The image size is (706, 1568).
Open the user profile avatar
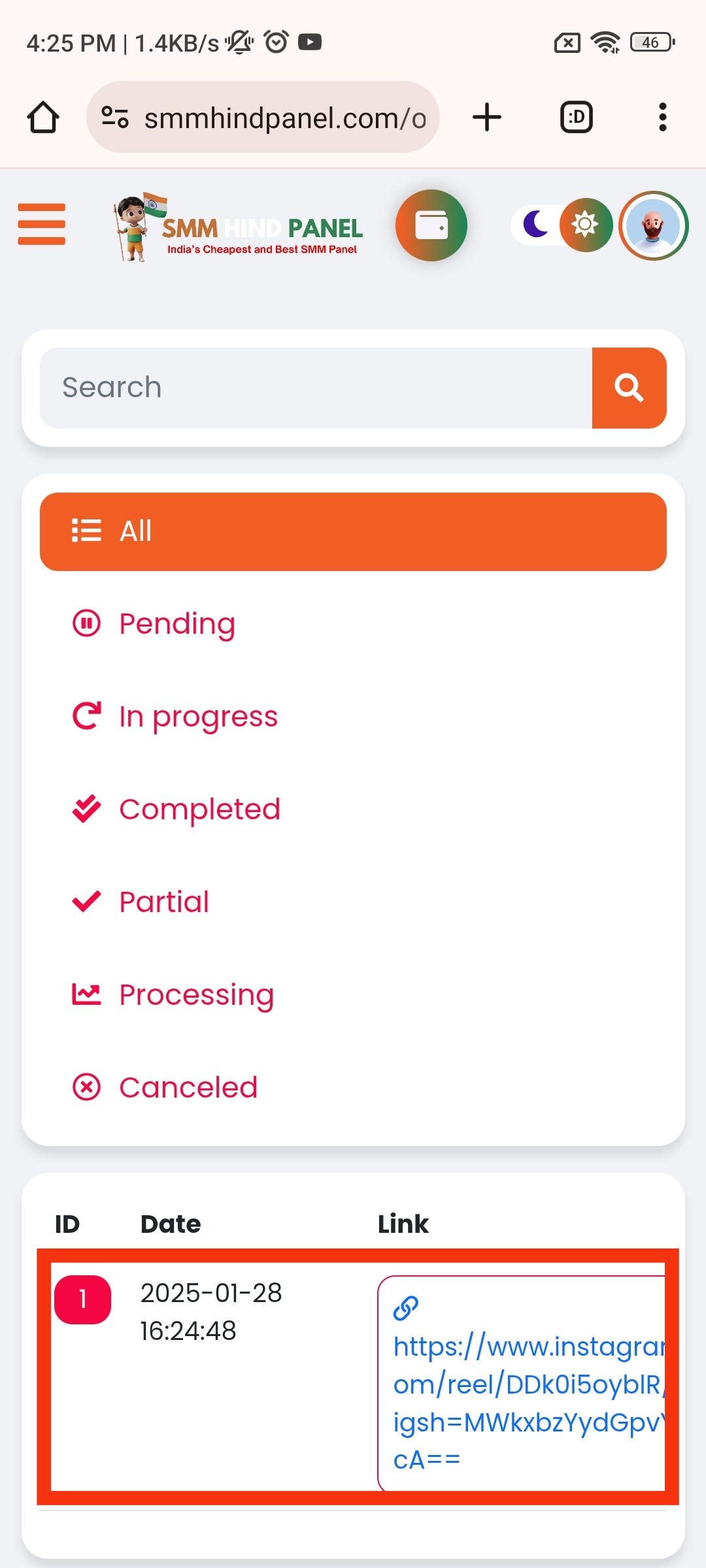[x=653, y=225]
